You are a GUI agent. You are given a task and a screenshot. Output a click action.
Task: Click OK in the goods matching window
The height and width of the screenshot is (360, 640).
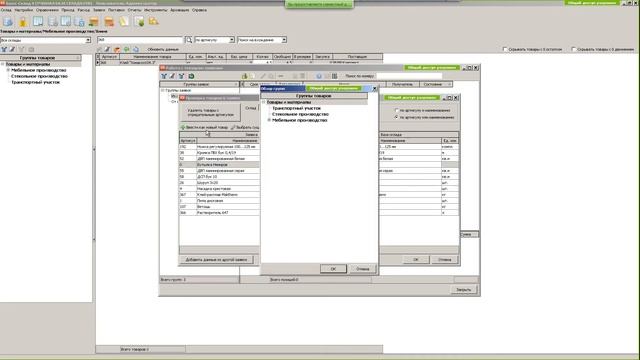(416, 260)
